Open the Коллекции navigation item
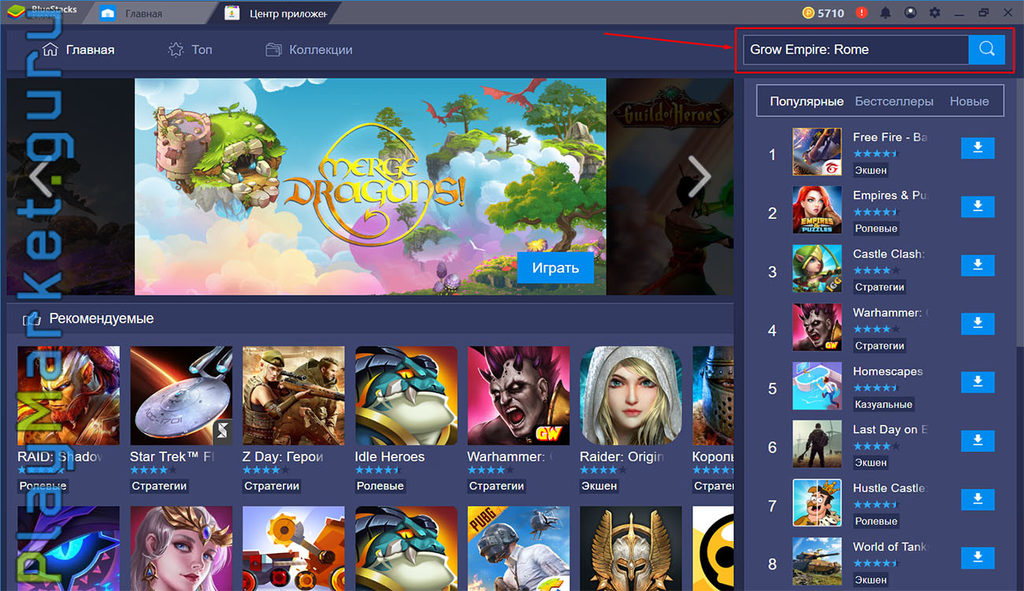Viewport: 1024px width, 591px height. 309,50
